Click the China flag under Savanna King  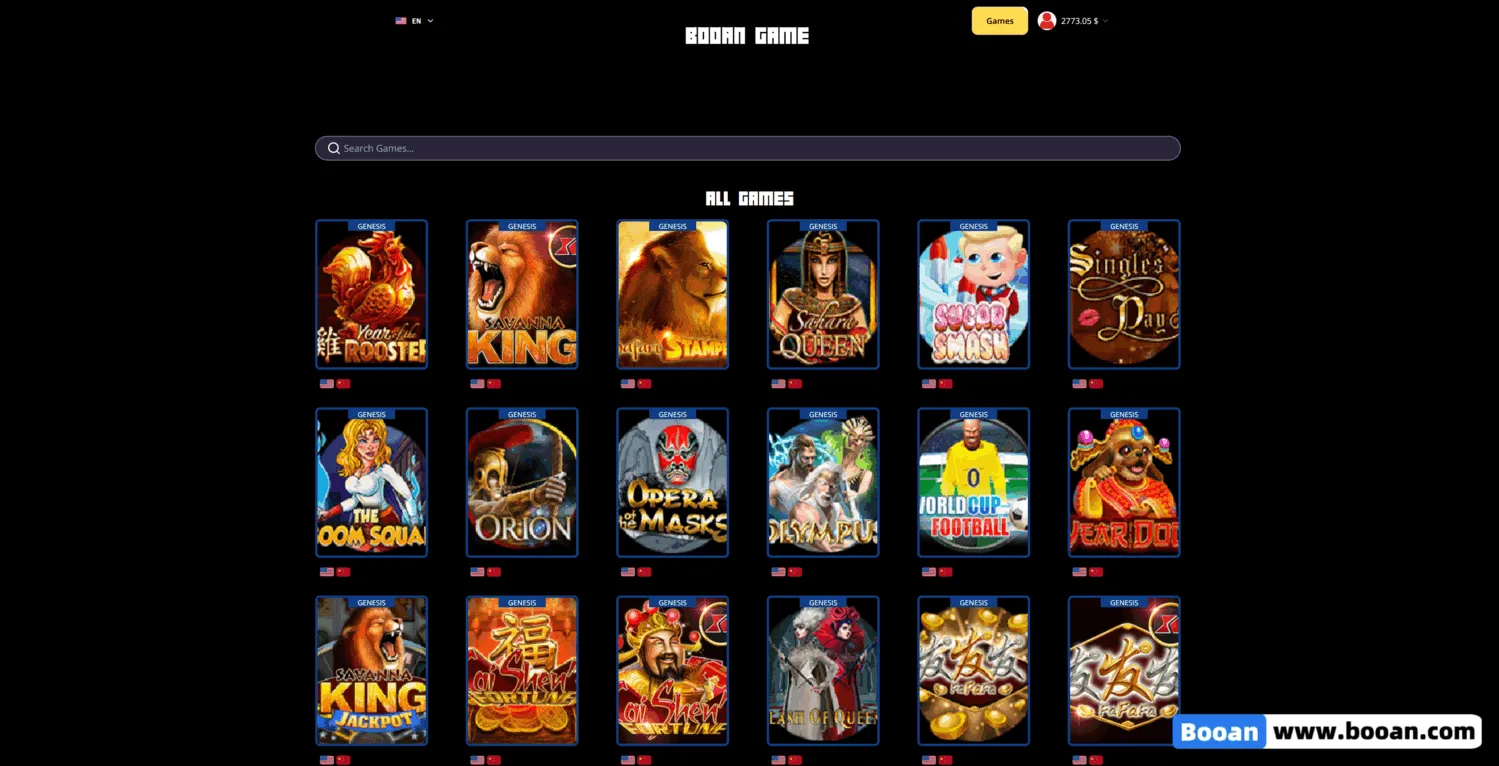click(494, 384)
